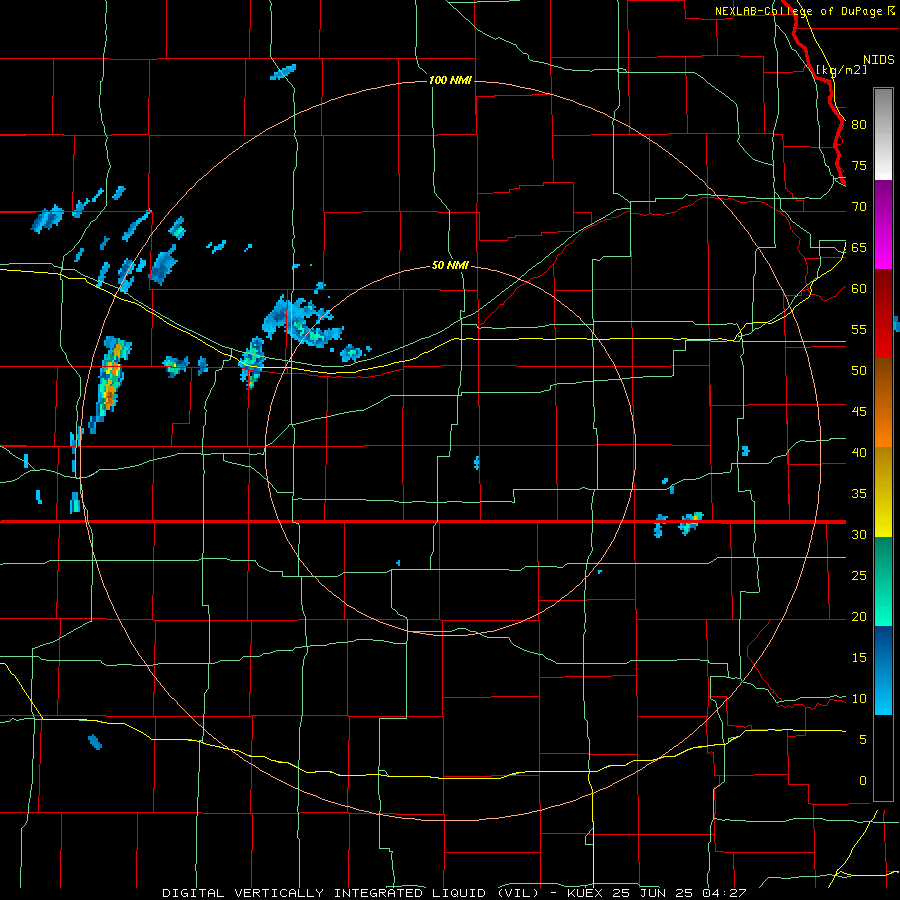Image resolution: width=900 pixels, height=900 pixels.
Task: Click the 25 tick label on the scale
Action: (859, 576)
